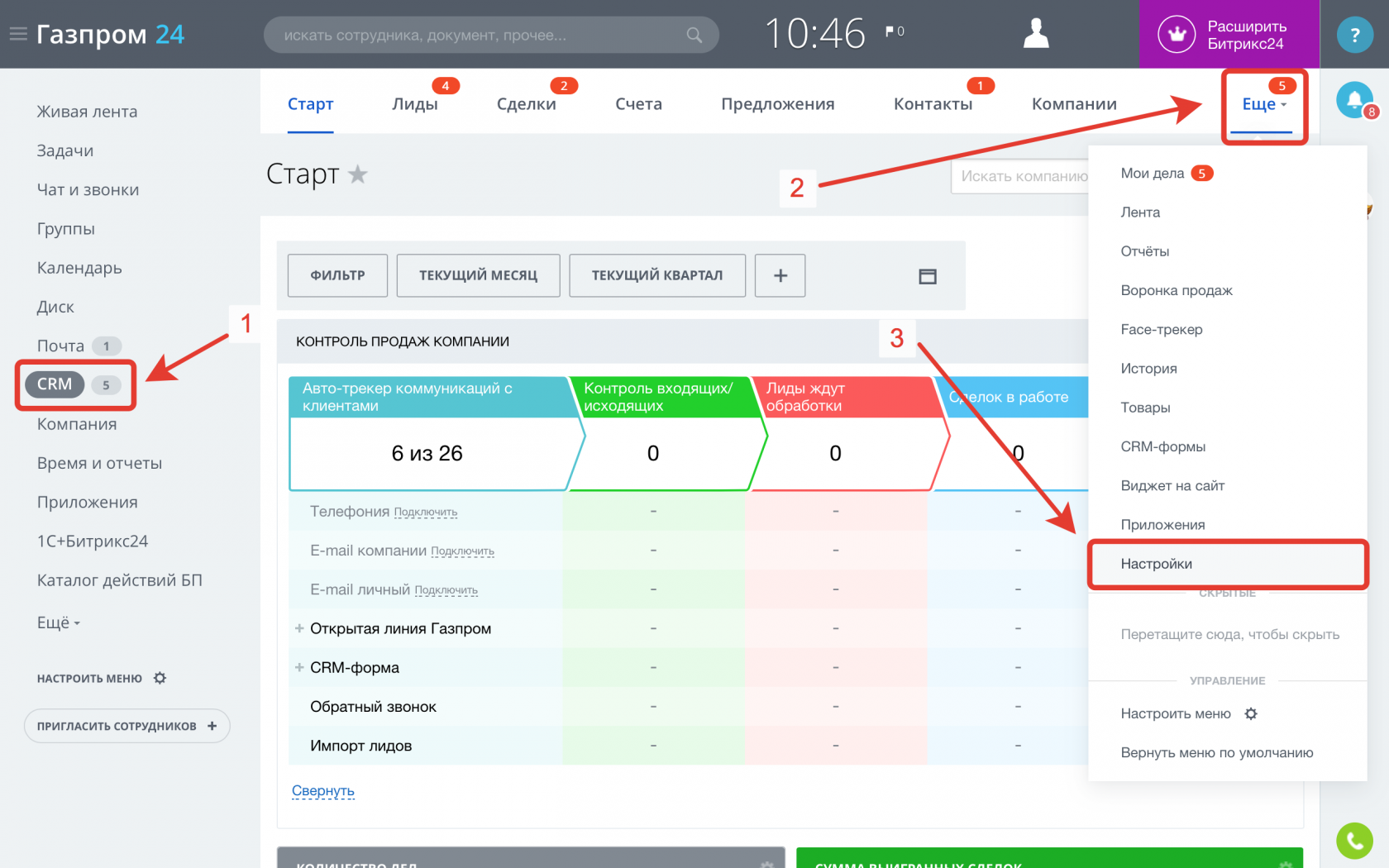
Task: Click the Свернуть link
Action: coord(323,790)
